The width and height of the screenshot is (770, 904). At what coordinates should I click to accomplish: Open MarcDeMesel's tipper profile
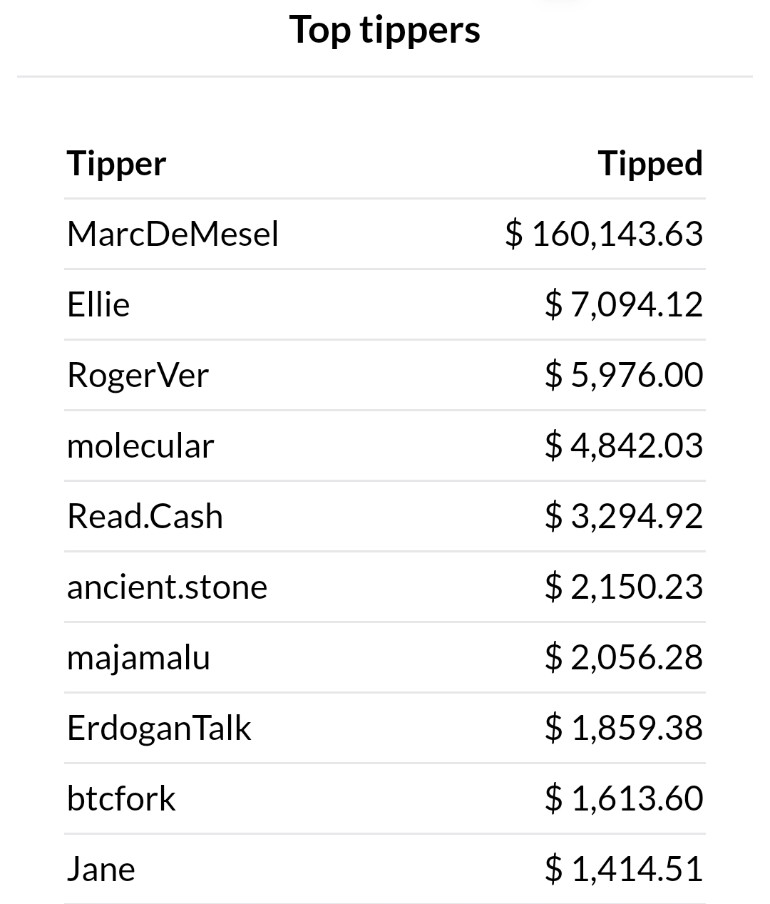click(172, 234)
